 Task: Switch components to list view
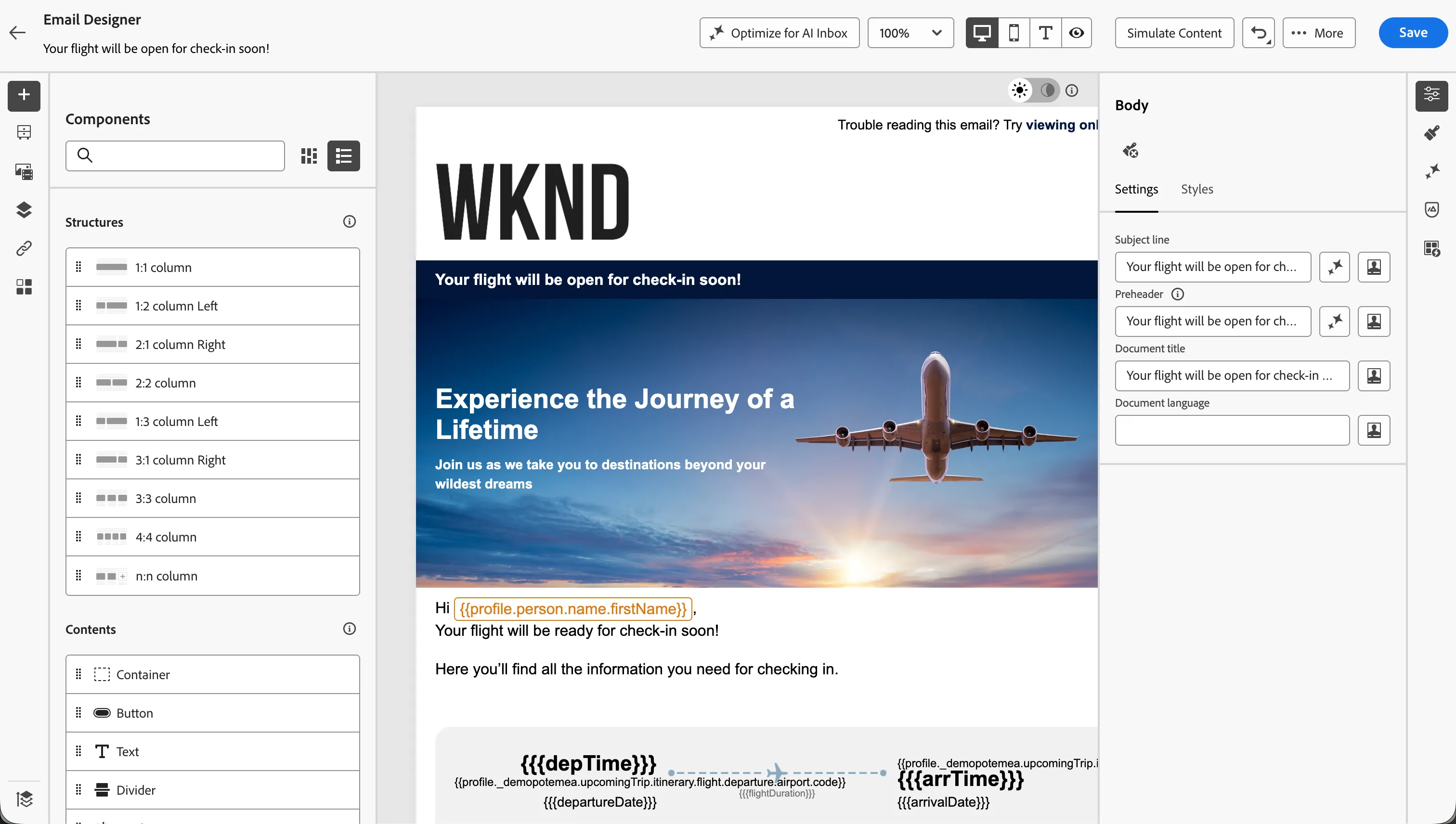(344, 155)
